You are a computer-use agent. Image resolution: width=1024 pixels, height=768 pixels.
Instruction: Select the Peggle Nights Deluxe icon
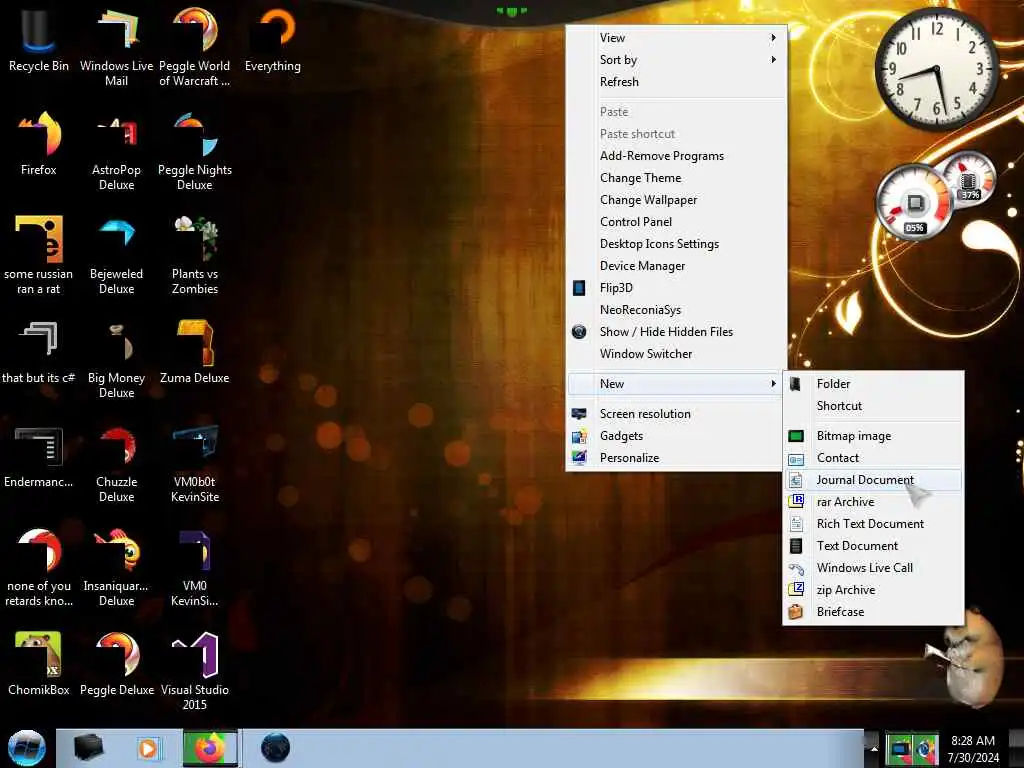click(195, 152)
